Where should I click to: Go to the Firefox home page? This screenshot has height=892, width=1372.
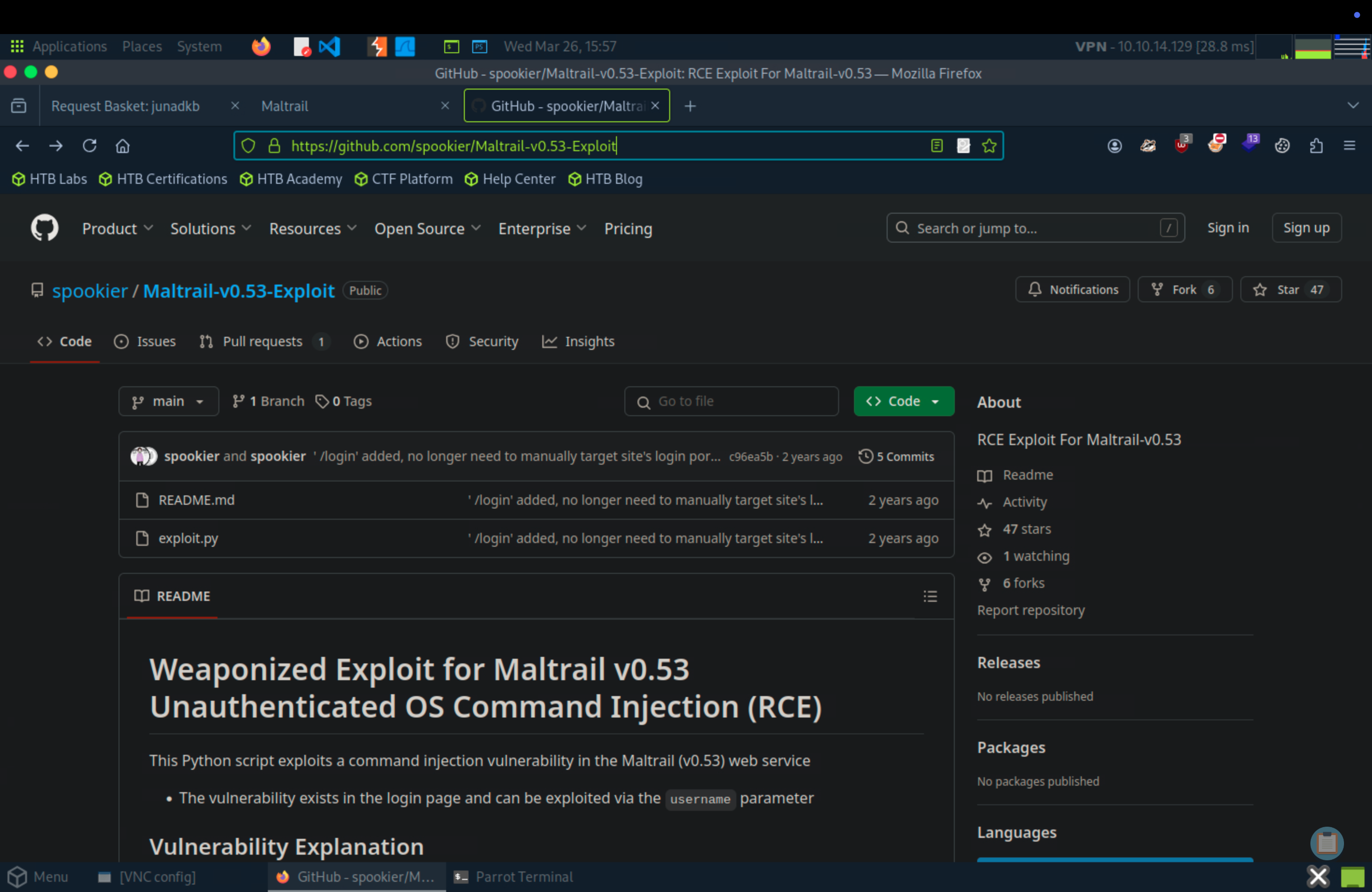(123, 146)
